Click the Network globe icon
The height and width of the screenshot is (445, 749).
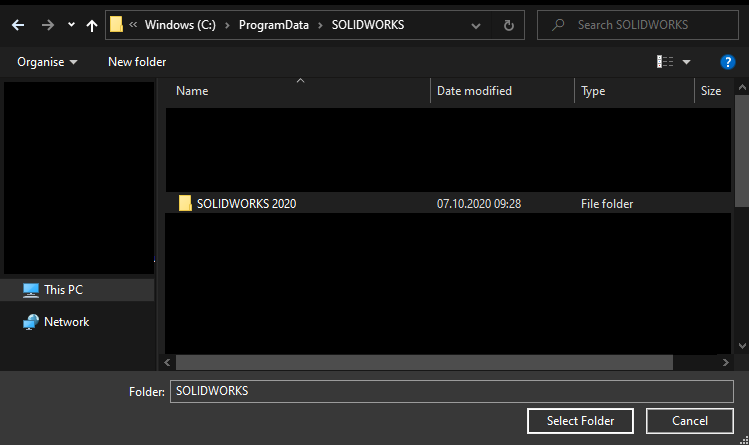tap(31, 322)
